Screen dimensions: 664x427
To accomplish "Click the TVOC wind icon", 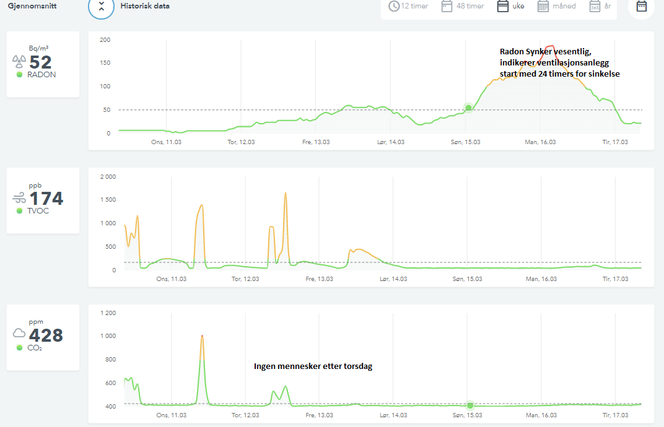I will click(18, 198).
